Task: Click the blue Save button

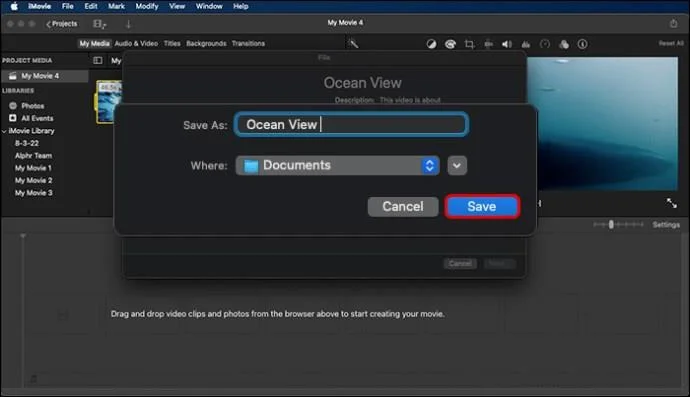Action: click(482, 206)
